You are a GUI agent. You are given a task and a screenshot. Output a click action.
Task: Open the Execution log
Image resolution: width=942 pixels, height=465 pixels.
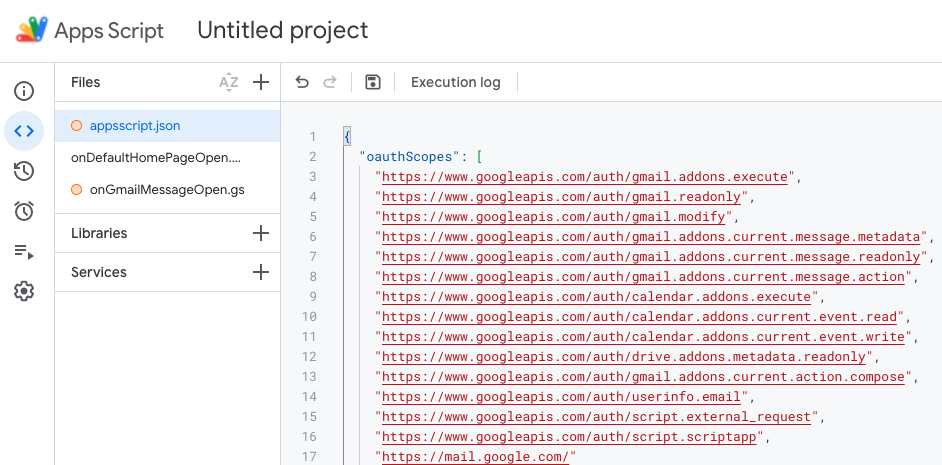[x=455, y=82]
